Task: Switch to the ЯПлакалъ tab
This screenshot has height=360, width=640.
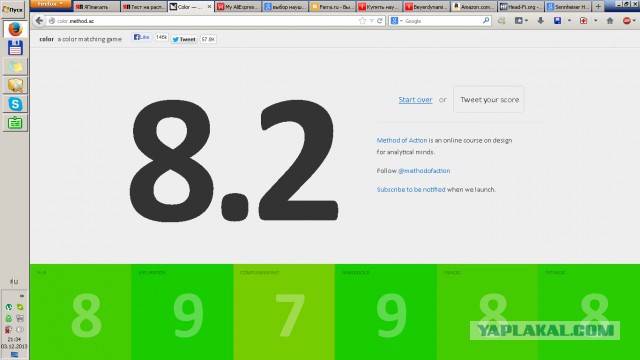Action: (x=97, y=7)
